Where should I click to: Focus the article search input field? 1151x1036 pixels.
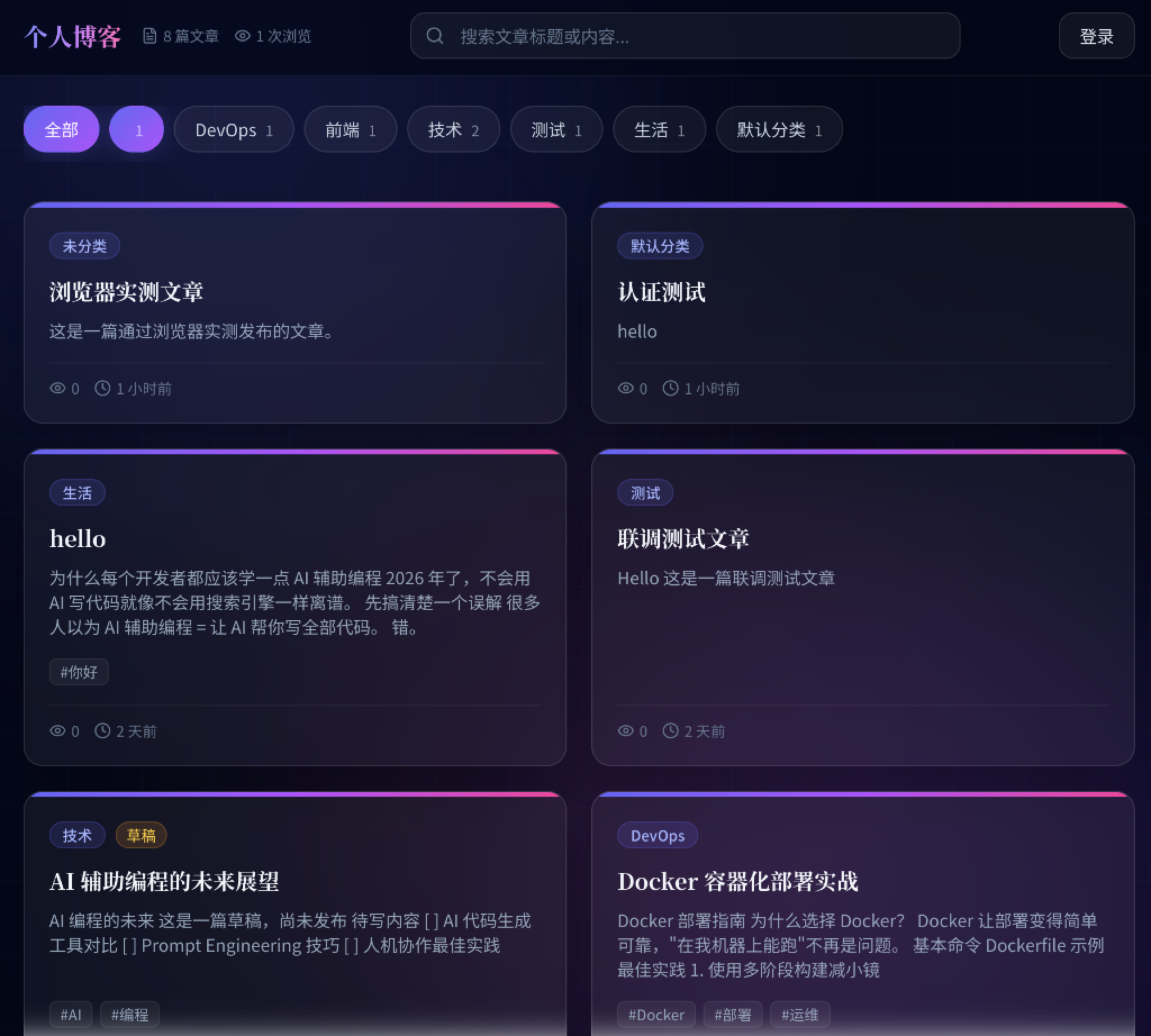685,36
